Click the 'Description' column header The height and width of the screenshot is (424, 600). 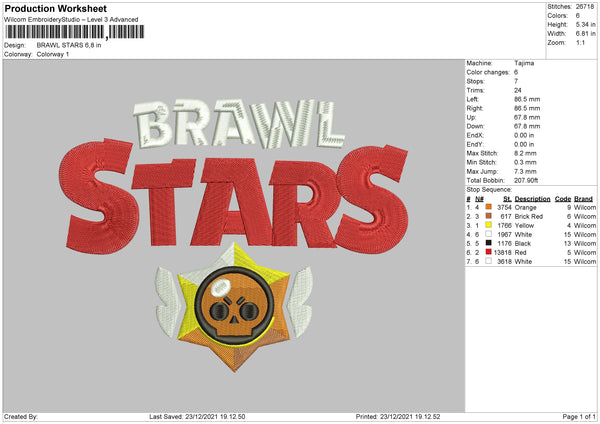[532, 199]
